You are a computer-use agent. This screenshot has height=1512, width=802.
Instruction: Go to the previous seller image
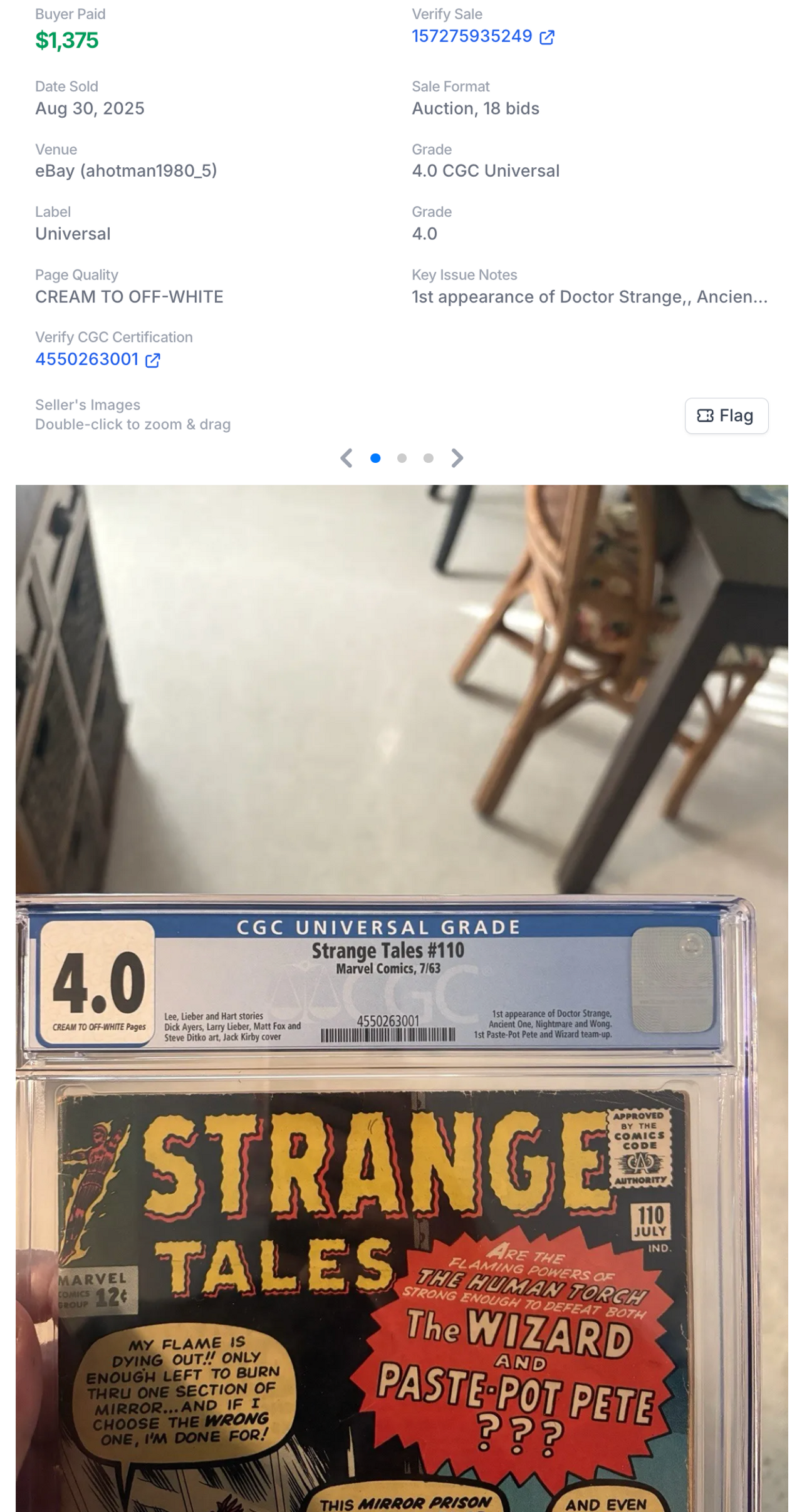point(346,458)
